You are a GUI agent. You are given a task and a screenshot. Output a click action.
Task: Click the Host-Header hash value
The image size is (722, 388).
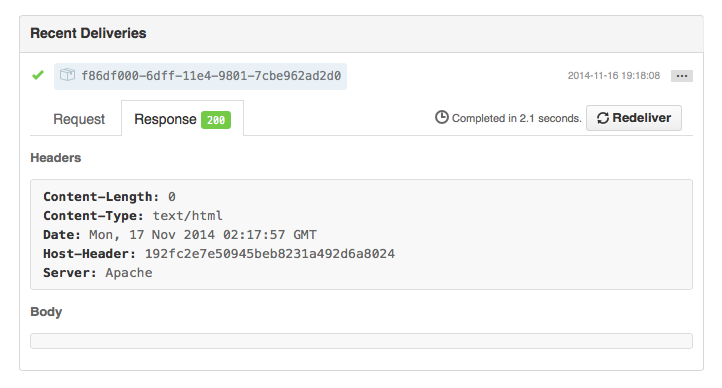pyautogui.click(x=270, y=254)
